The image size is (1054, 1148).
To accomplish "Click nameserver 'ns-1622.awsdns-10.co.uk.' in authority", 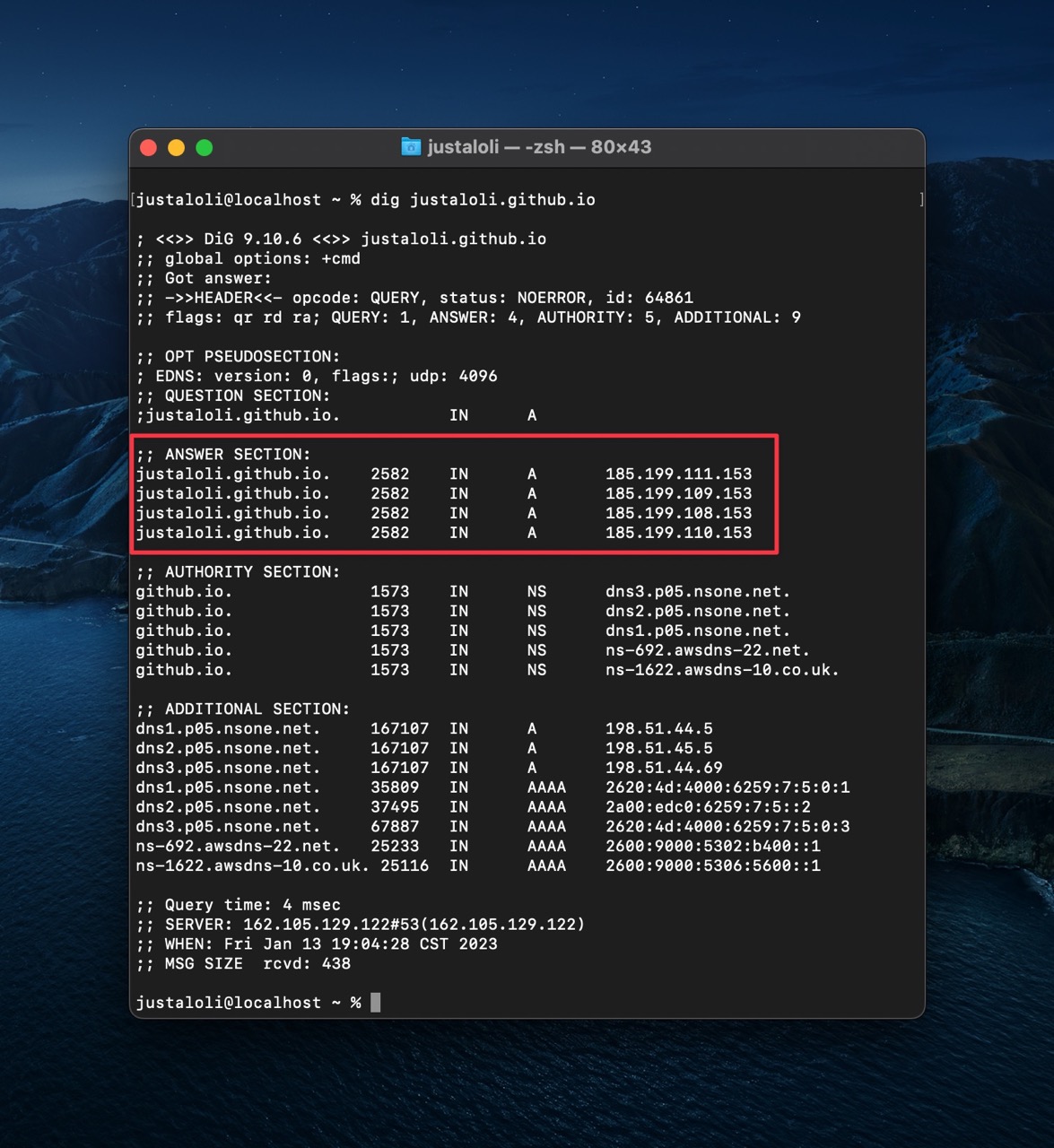I will tap(723, 670).
